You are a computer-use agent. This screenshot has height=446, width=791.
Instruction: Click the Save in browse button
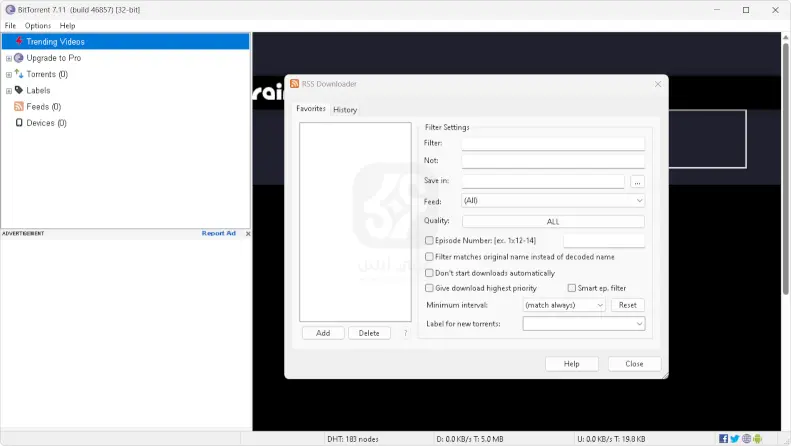[638, 182]
